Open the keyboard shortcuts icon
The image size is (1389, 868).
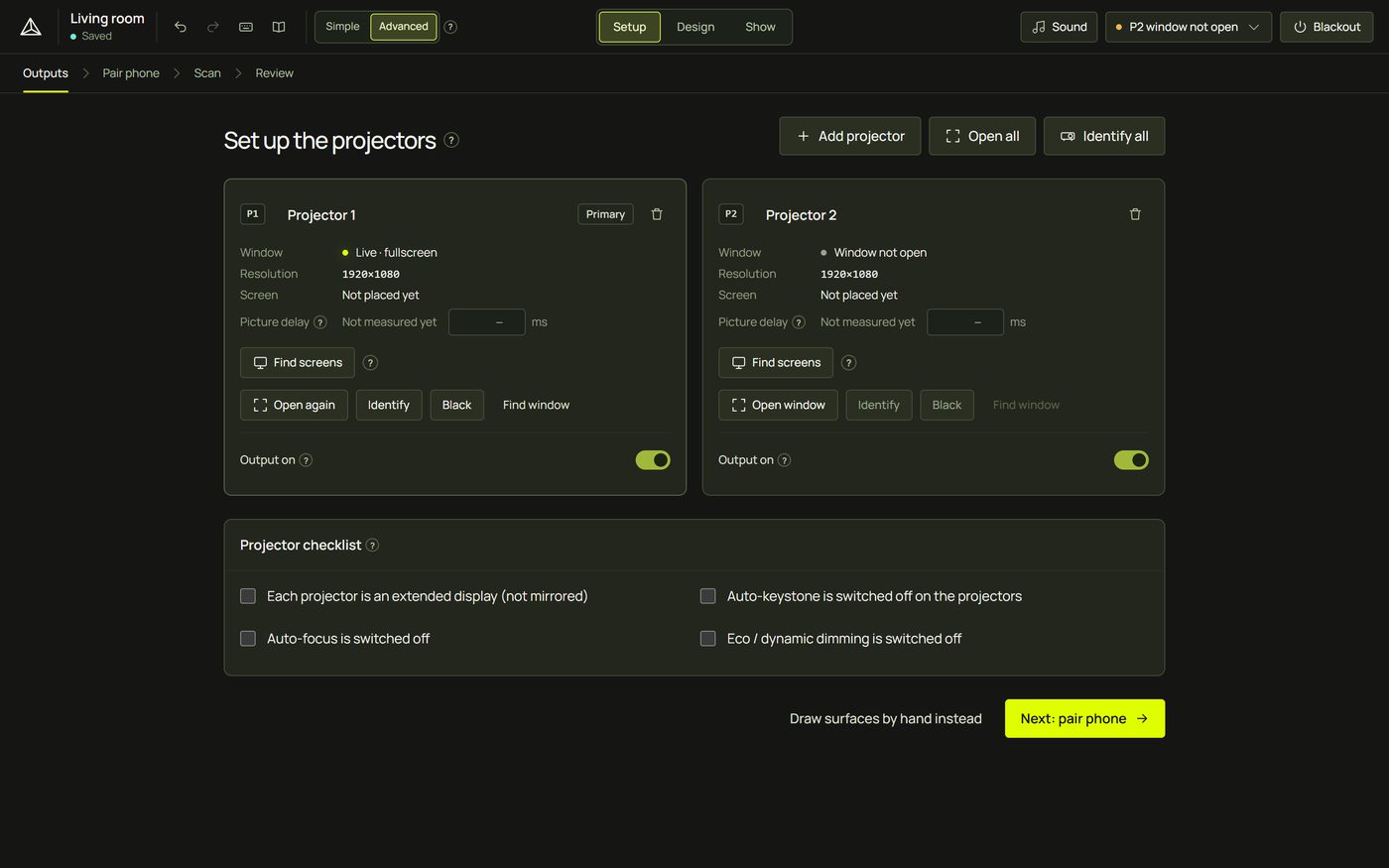tap(246, 27)
